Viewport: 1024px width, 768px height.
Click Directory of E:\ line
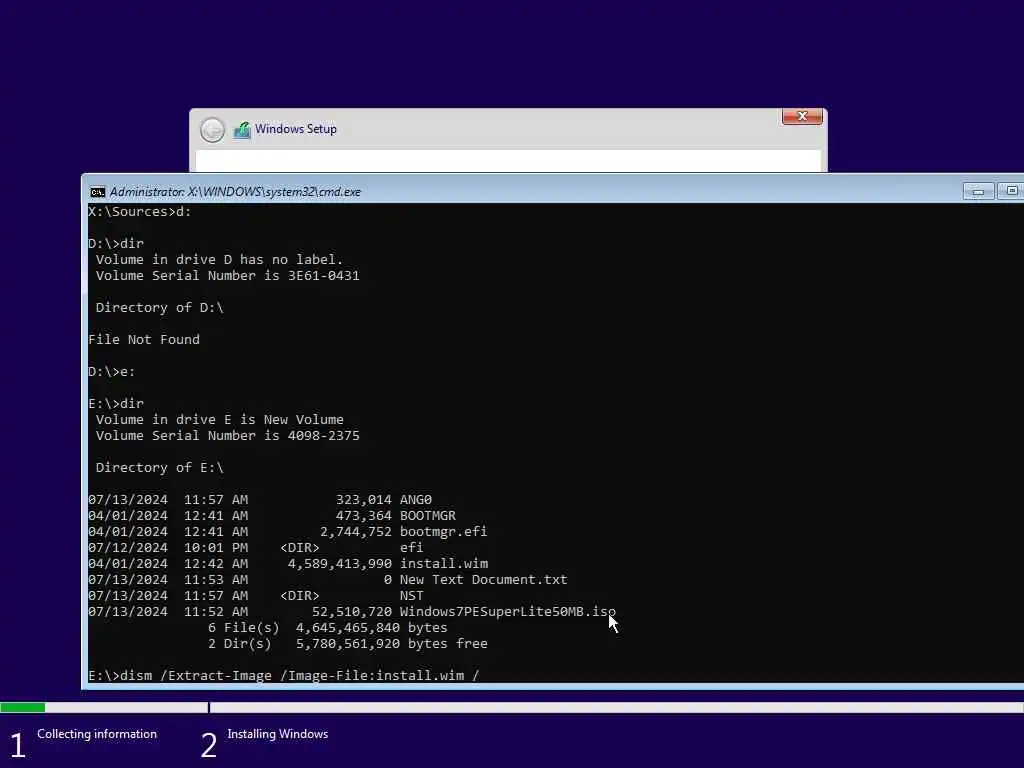[159, 468]
